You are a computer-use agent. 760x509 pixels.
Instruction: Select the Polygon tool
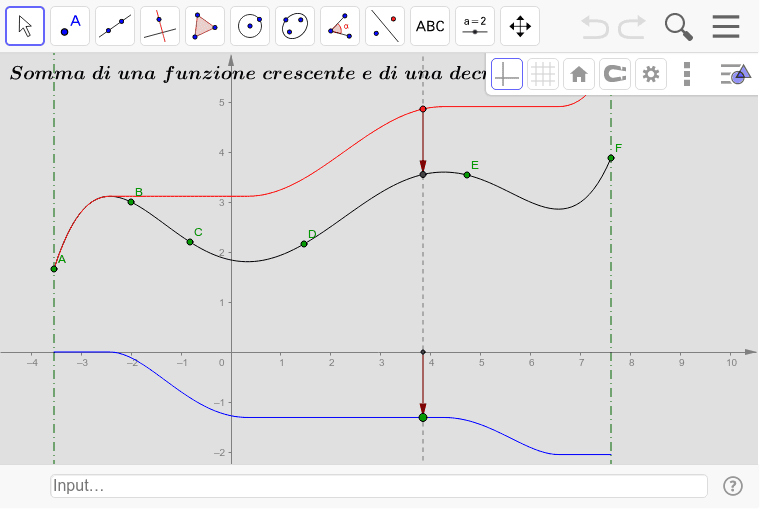tap(205, 26)
